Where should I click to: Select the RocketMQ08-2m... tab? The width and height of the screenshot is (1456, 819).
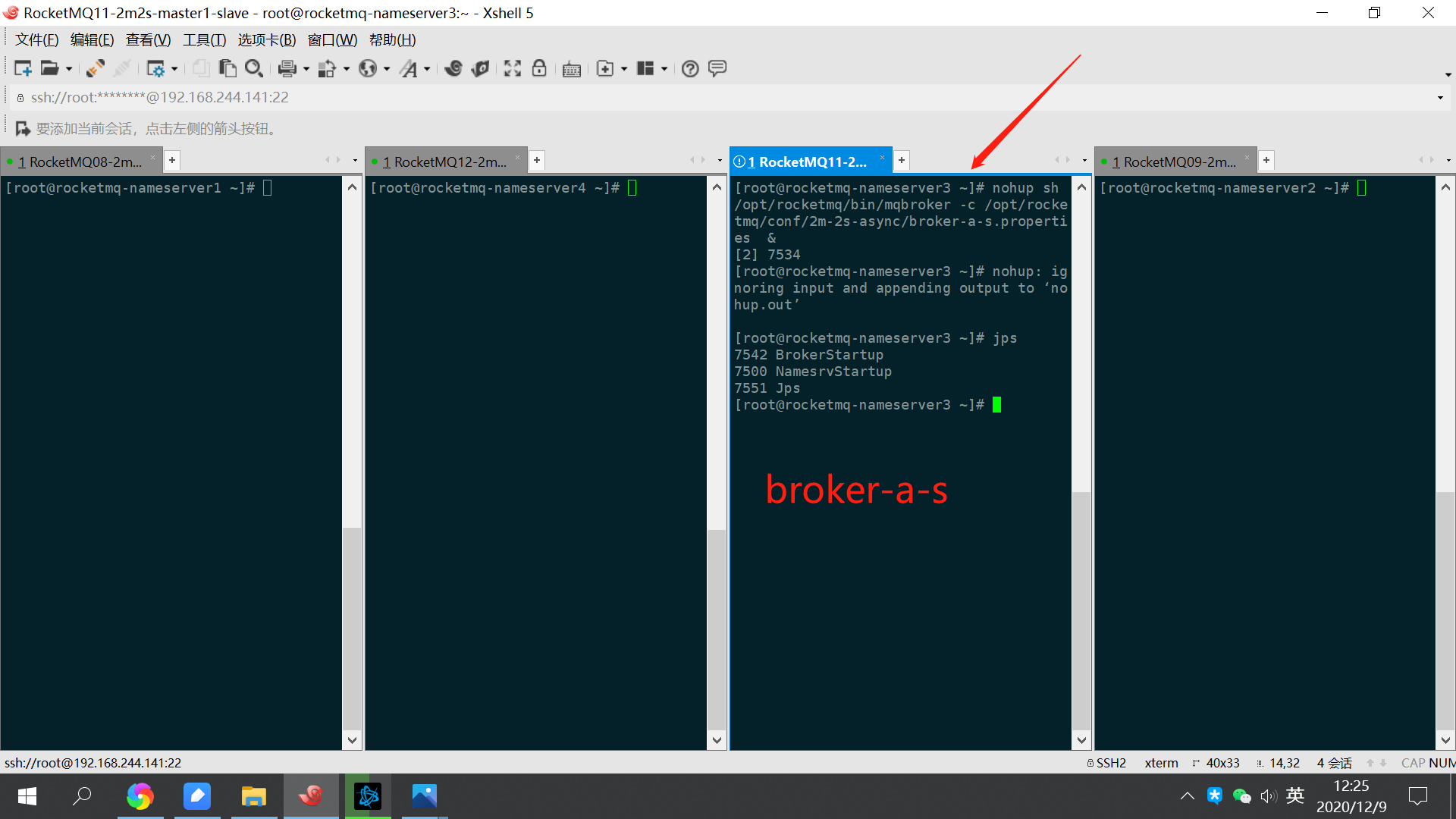click(x=80, y=162)
